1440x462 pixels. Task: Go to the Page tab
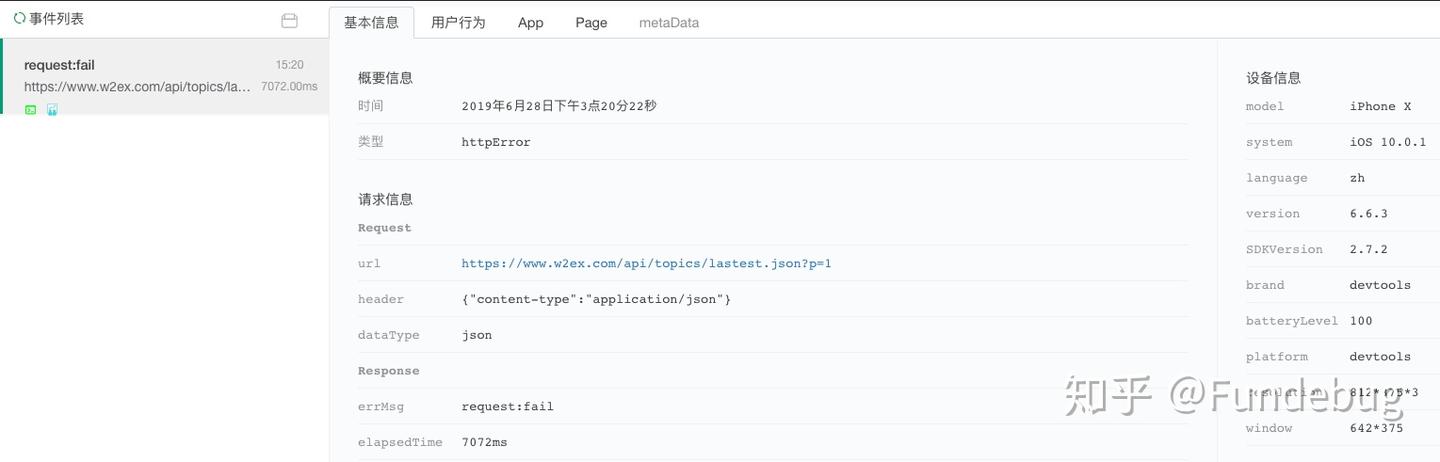click(591, 22)
